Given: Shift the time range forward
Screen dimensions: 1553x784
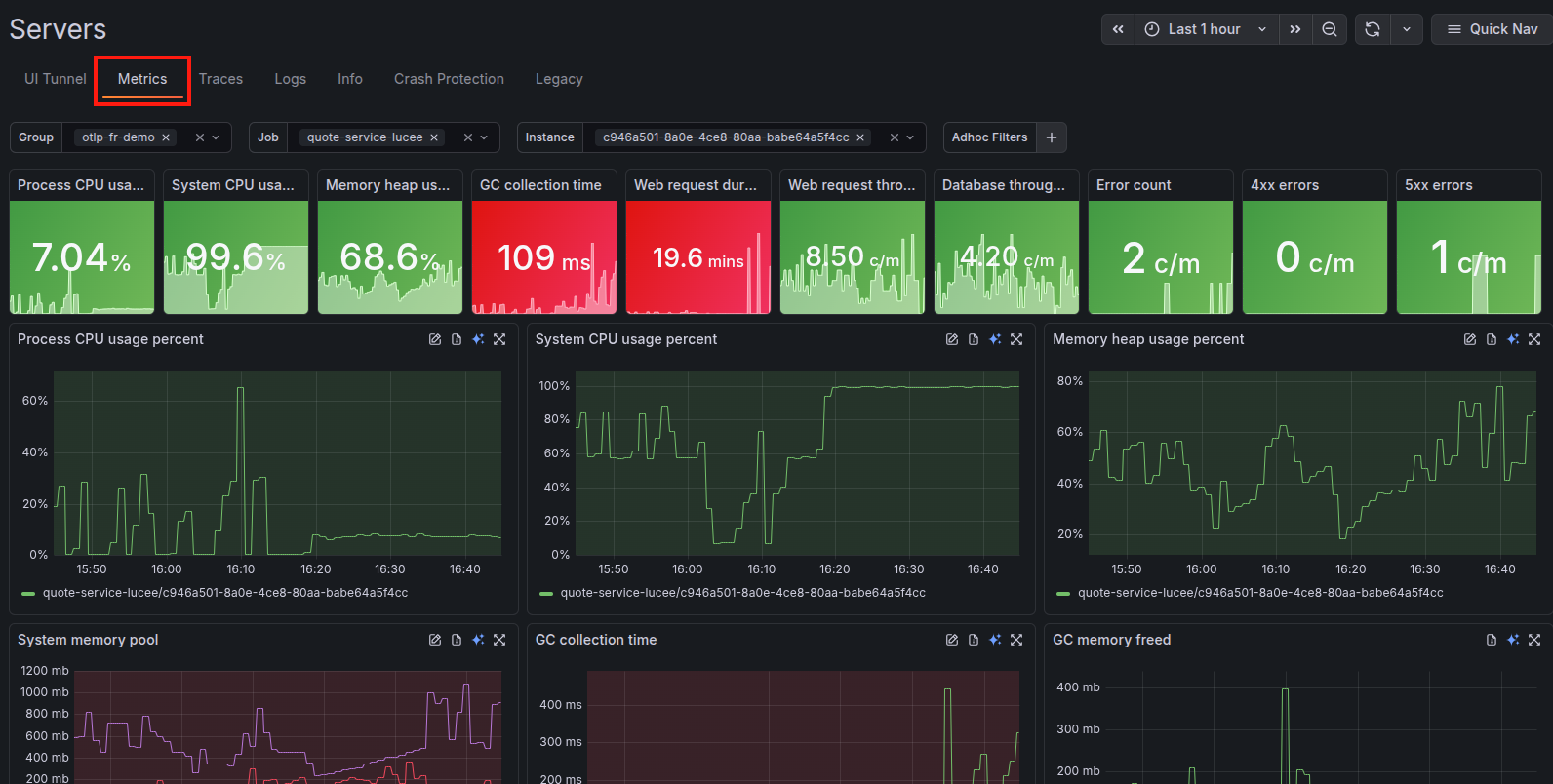Looking at the screenshot, I should (x=1294, y=29).
